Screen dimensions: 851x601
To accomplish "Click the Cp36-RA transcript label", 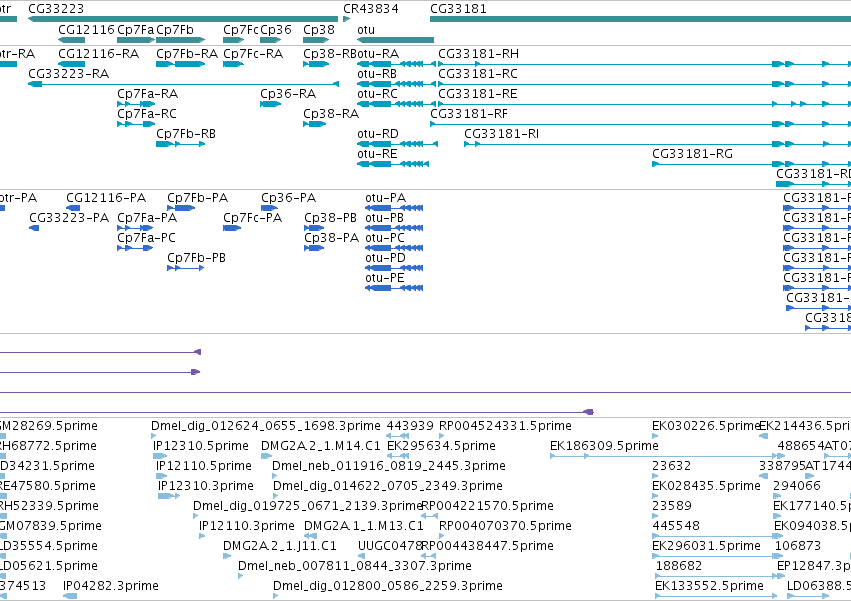I will tap(288, 94).
